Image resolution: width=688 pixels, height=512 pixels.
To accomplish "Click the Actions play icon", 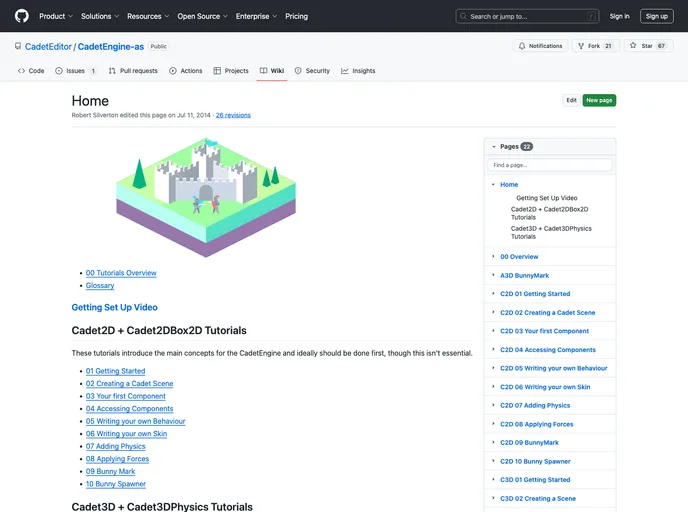I will 173,71.
